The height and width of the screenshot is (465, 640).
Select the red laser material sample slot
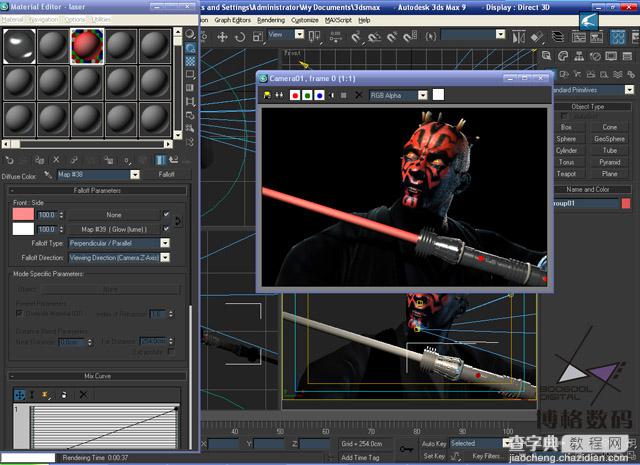87,46
